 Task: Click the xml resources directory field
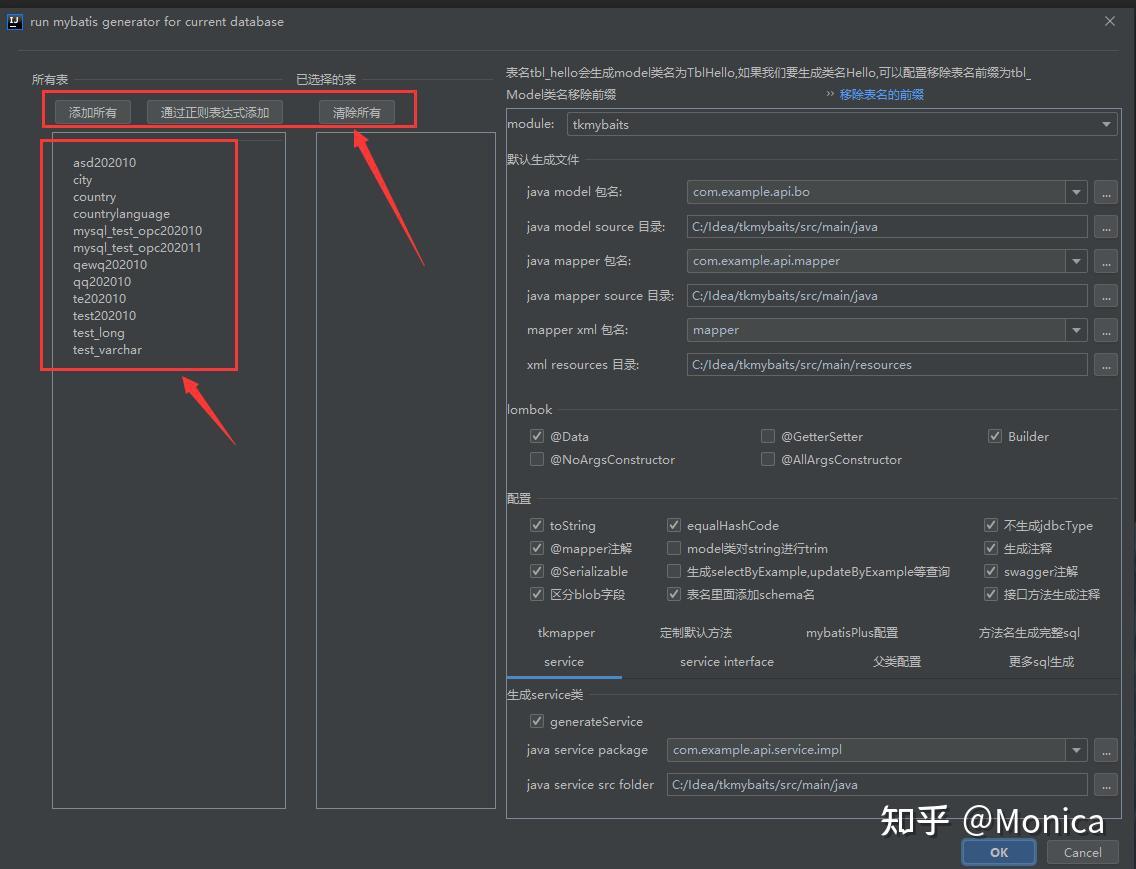887,365
